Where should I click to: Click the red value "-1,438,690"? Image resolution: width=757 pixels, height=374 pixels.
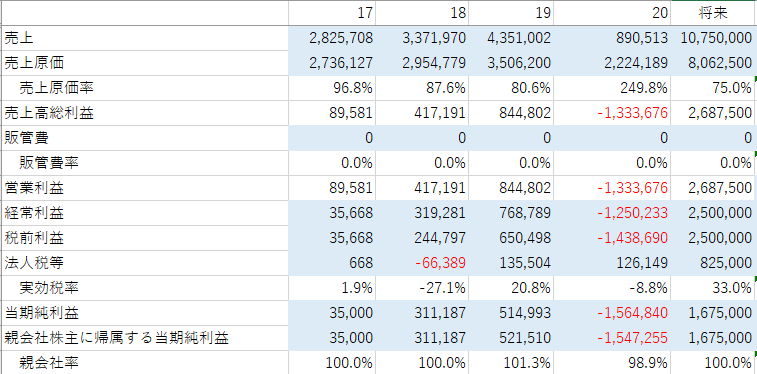point(611,238)
